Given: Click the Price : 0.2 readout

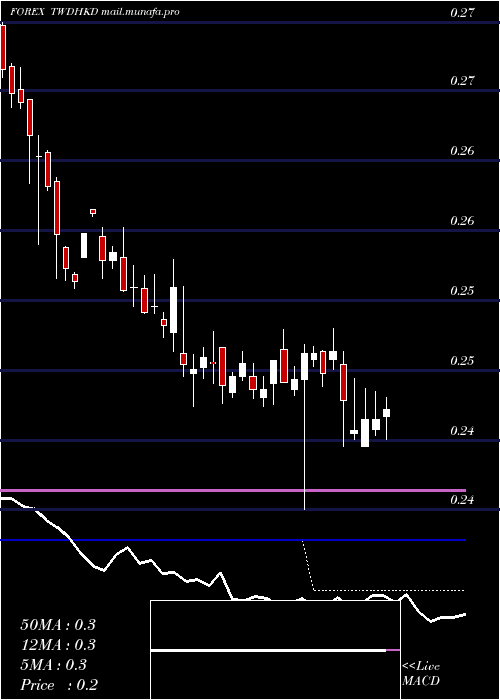Looking at the screenshot, I should [x=59, y=685].
